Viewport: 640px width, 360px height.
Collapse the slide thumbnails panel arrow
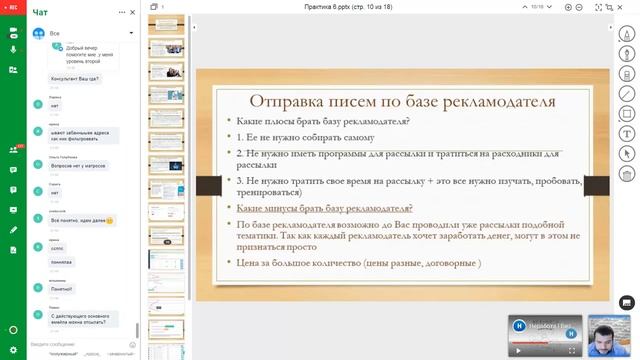[194, 27]
